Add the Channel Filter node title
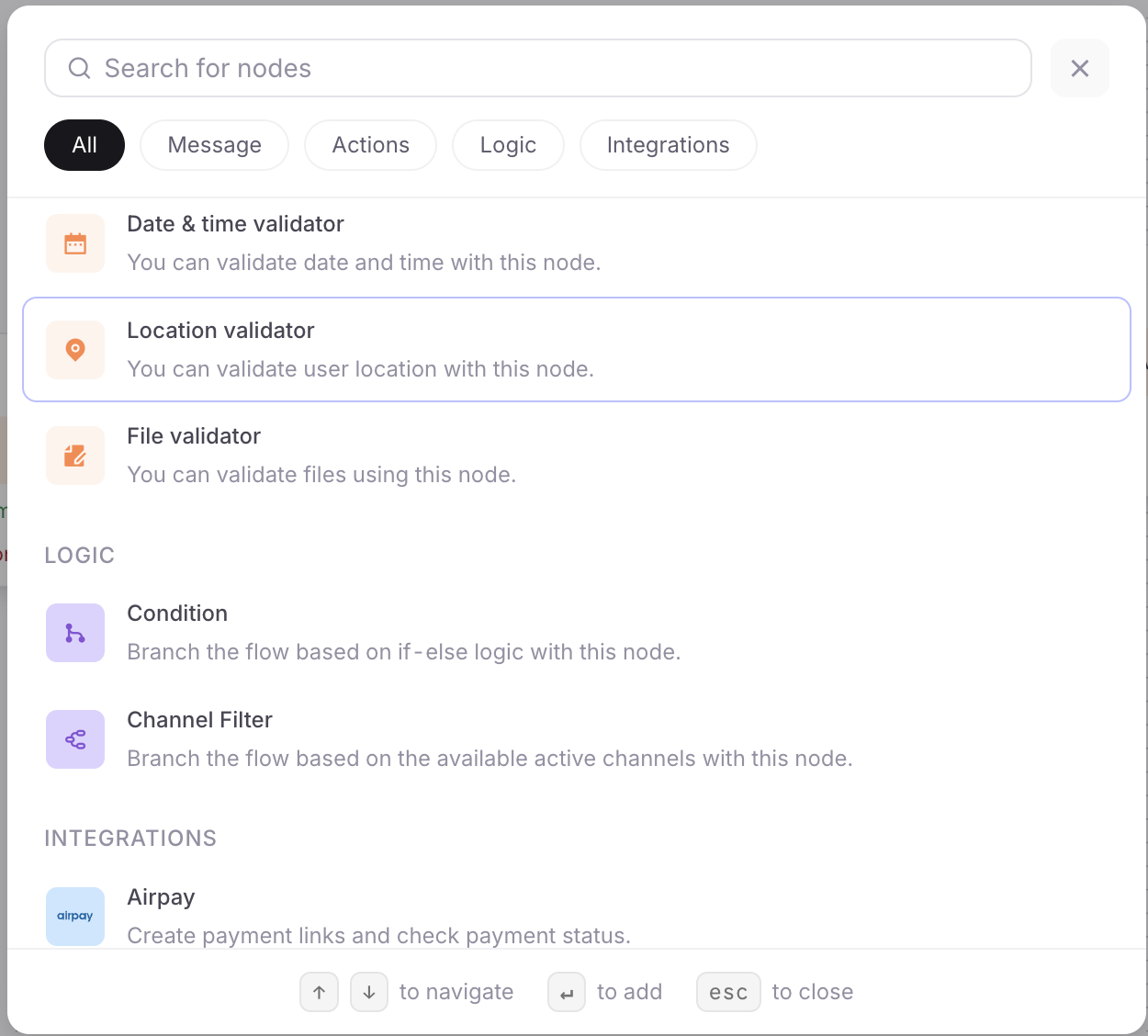 tap(199, 720)
